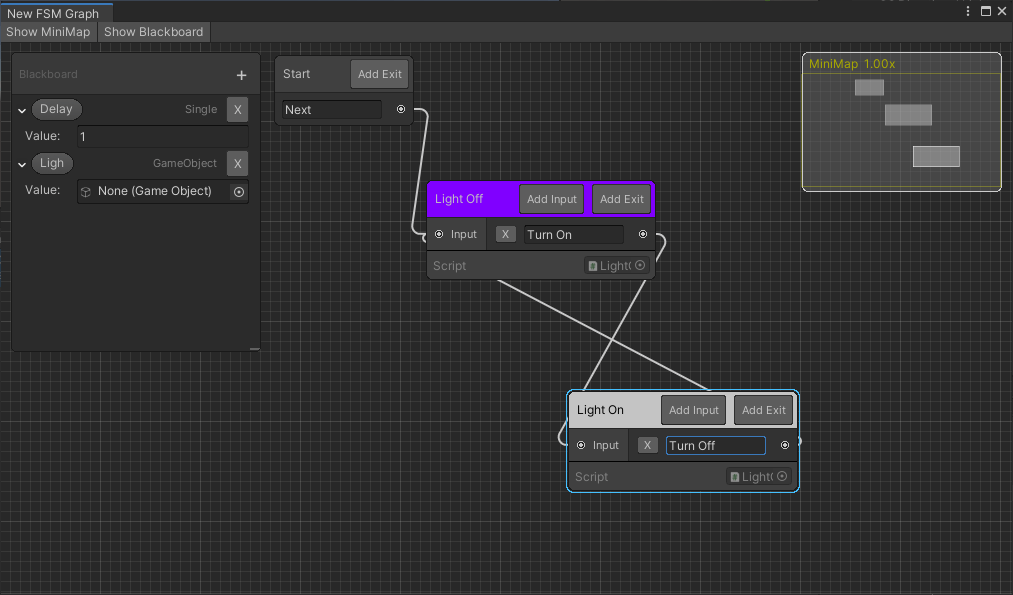Click Add Input on the Light On node
The width and height of the screenshot is (1013, 595).
(693, 410)
